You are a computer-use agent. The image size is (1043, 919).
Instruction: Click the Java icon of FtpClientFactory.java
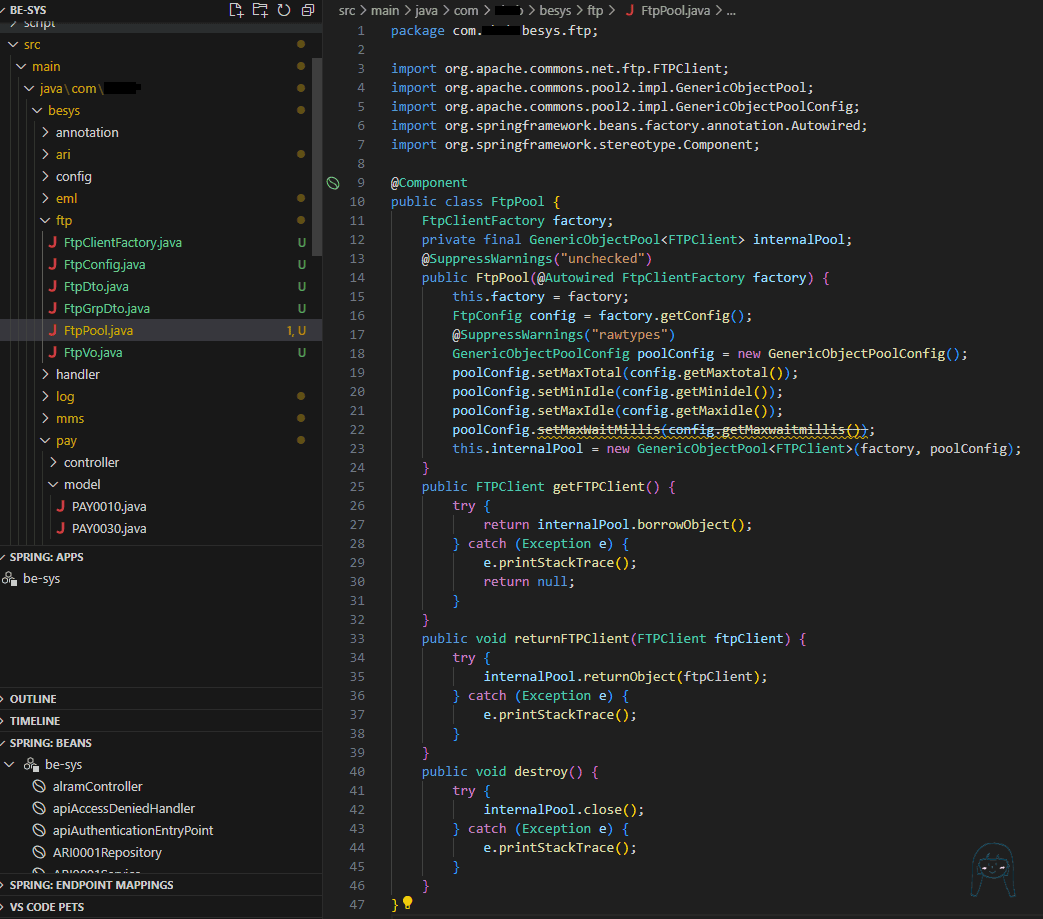[x=53, y=242]
